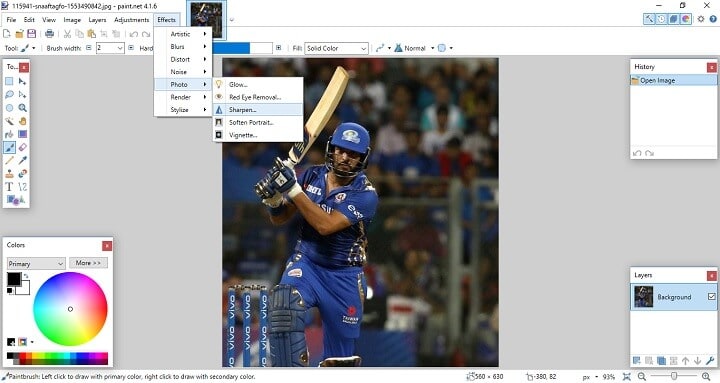
Task: Click the Paste clipboard icon
Action: 92,34
